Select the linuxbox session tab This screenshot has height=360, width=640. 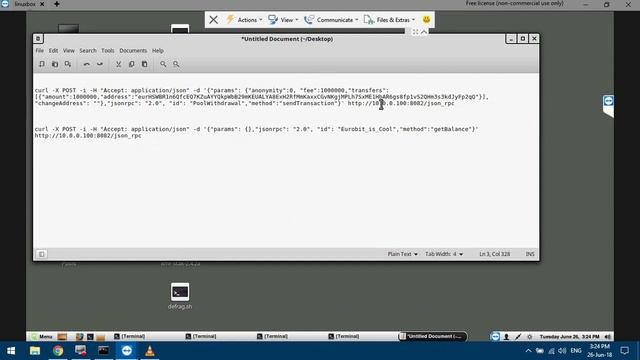[x=24, y=4]
